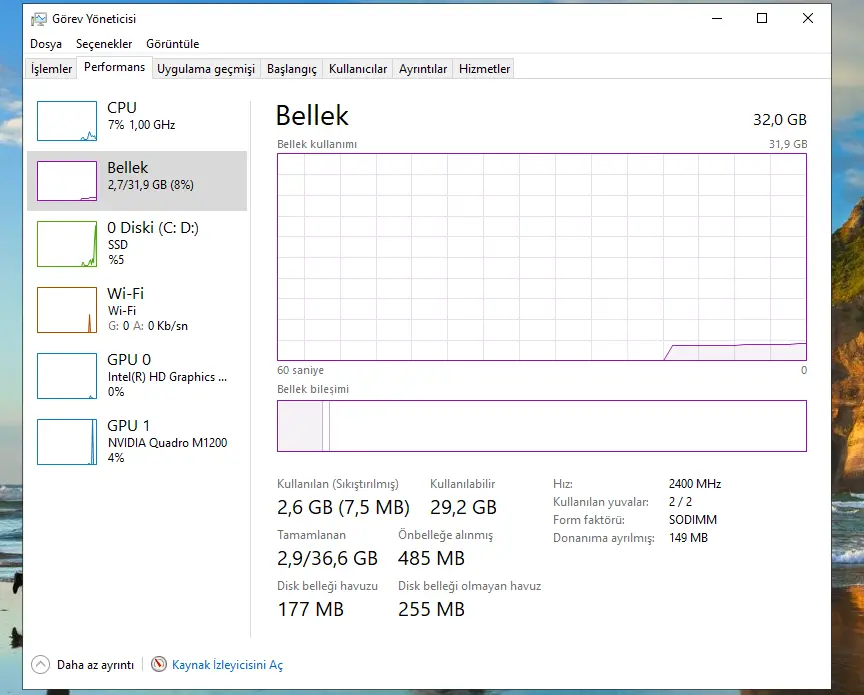
Task: Click the Bellek heading
Action: click(x=312, y=116)
